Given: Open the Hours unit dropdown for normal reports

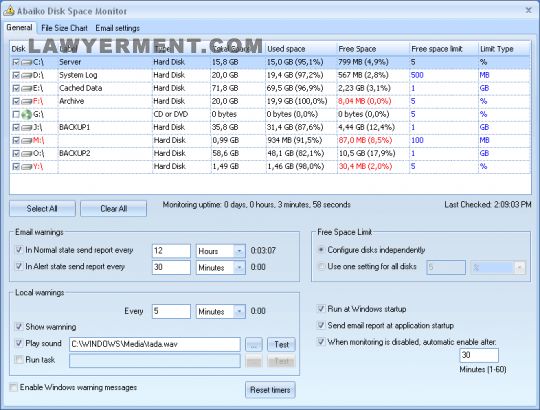Looking at the screenshot, I should (x=239, y=251).
